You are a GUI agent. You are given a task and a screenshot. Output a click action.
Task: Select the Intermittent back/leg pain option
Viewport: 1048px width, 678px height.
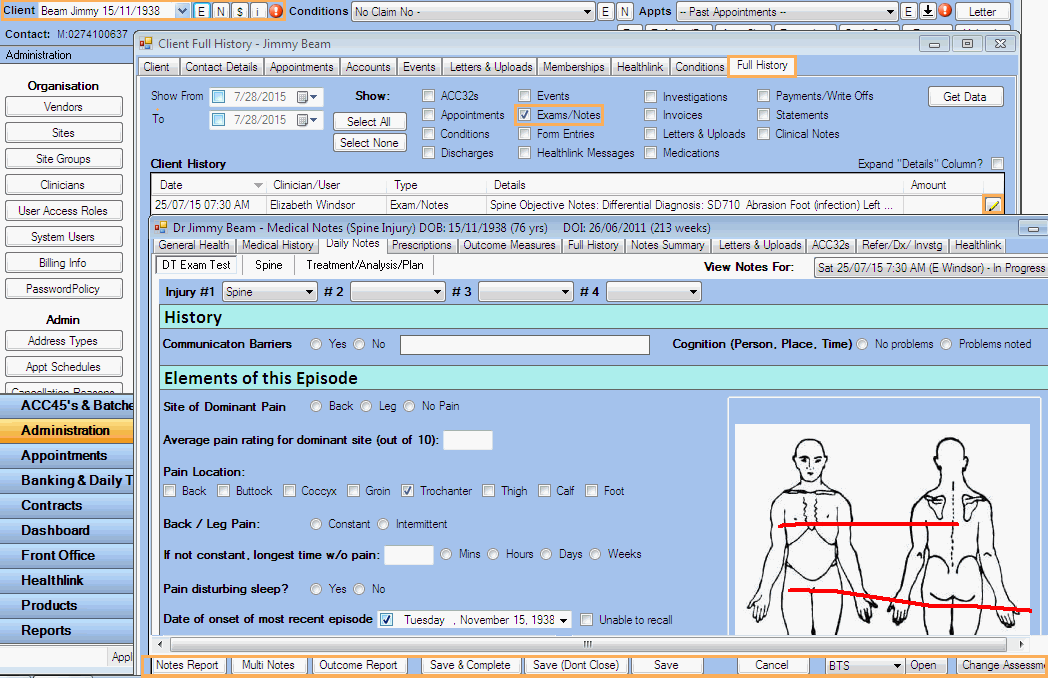(x=383, y=524)
